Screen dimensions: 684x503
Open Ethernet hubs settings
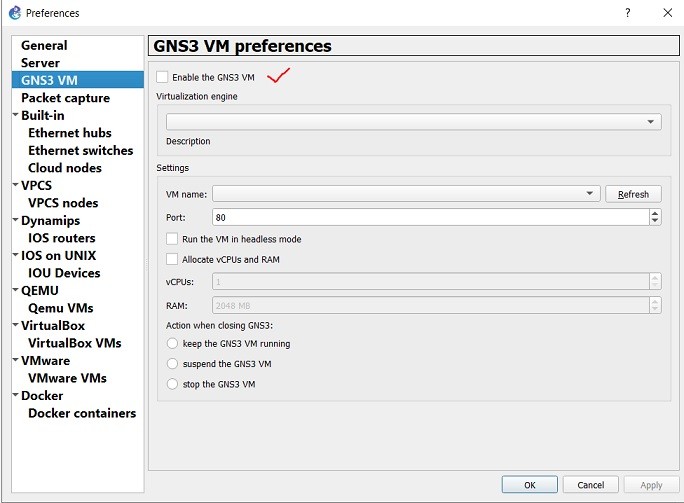point(70,133)
